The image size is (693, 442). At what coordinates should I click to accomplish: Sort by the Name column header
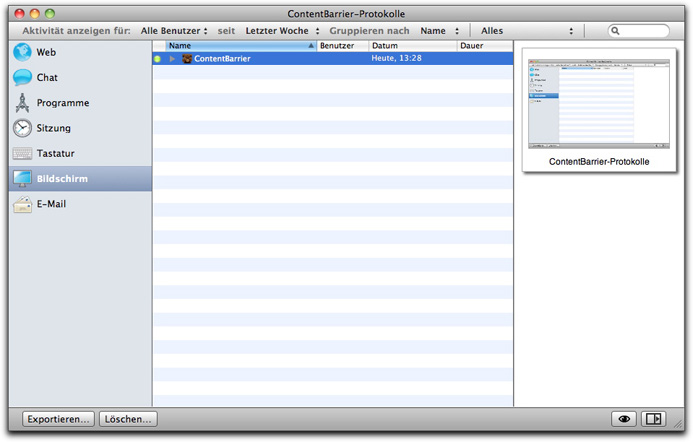(x=241, y=46)
